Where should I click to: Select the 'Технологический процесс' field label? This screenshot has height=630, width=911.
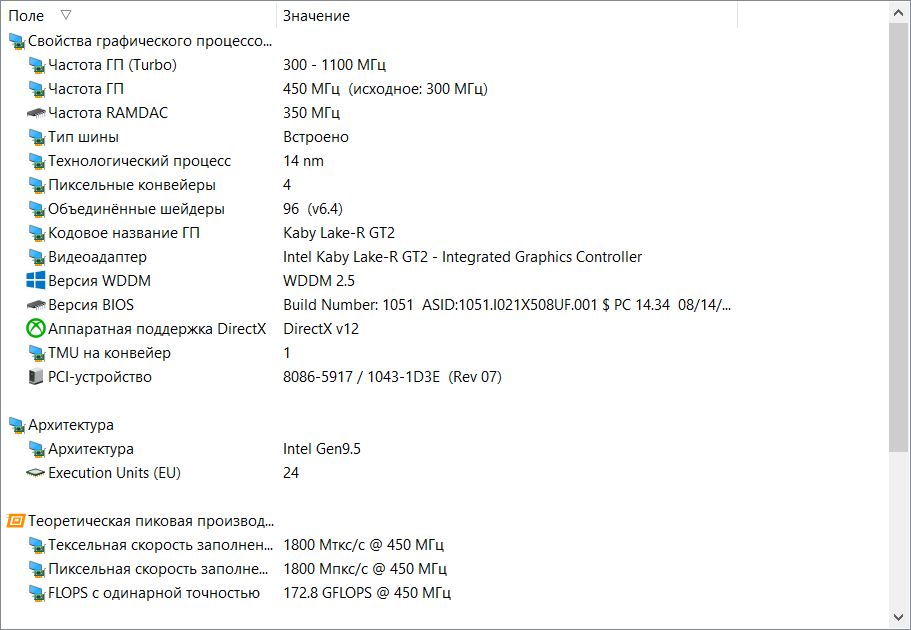click(139, 161)
